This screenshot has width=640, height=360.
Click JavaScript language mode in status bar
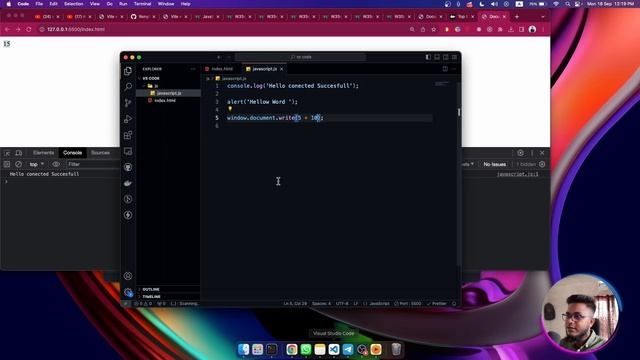[x=376, y=304]
